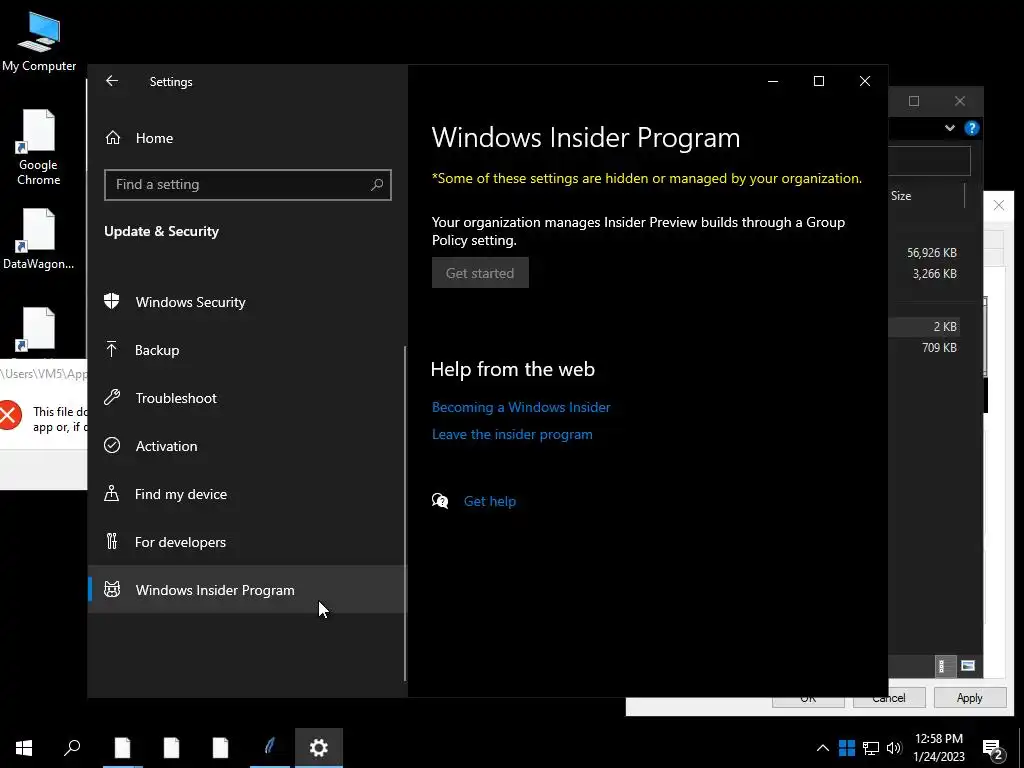This screenshot has height=768, width=1024.
Task: Click the Settings gear taskbar icon
Action: point(319,748)
